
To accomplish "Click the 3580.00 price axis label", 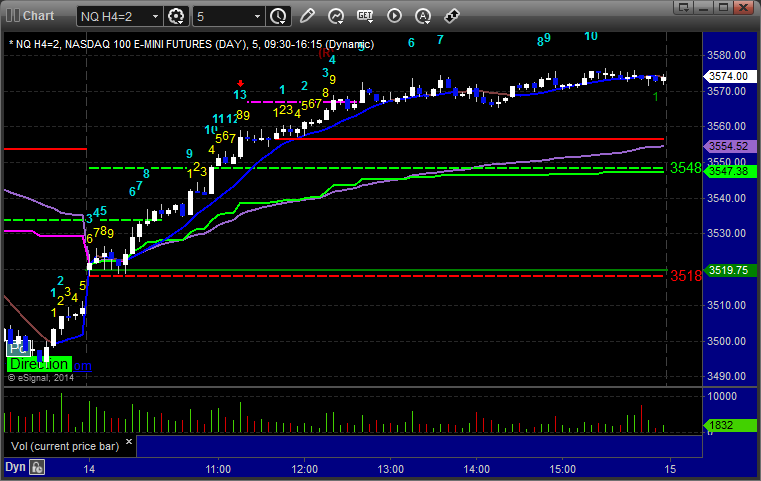I will (x=726, y=55).
